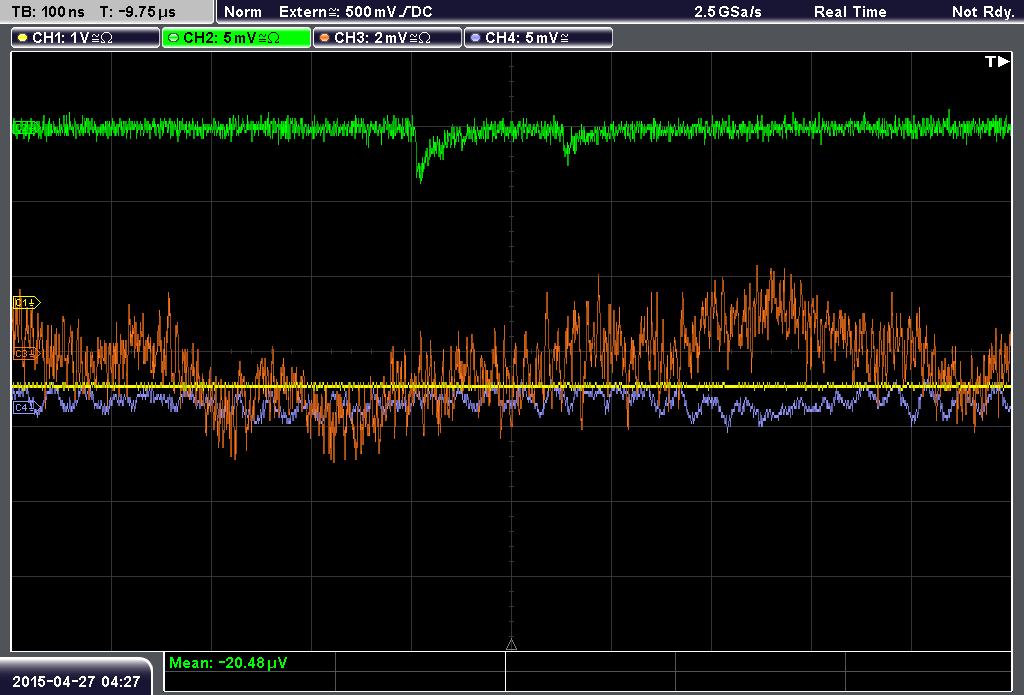
Task: Click the Mean: -20.48 µV measurement cell
Action: (249, 663)
